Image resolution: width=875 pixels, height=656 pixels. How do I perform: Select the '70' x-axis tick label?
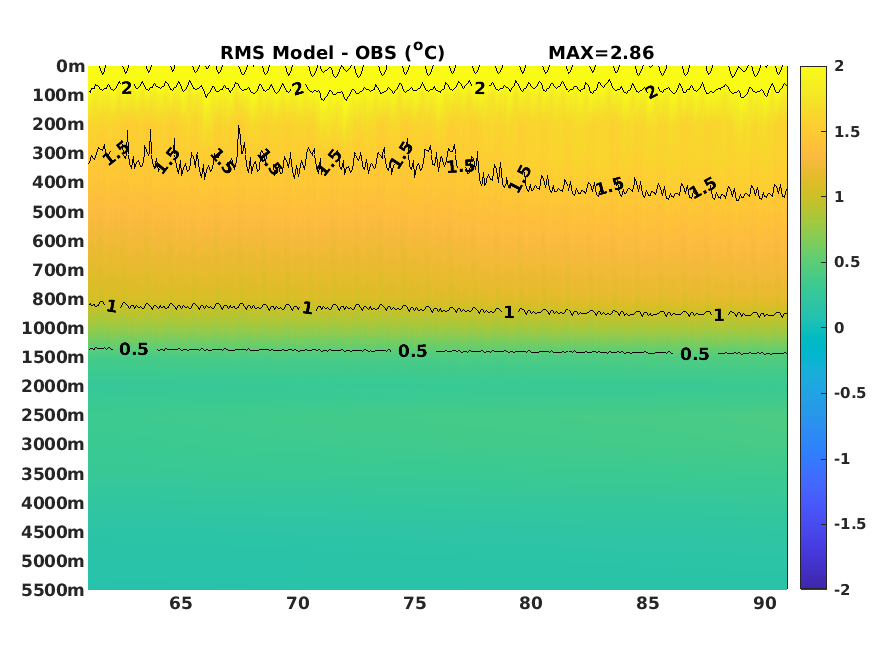(x=298, y=604)
